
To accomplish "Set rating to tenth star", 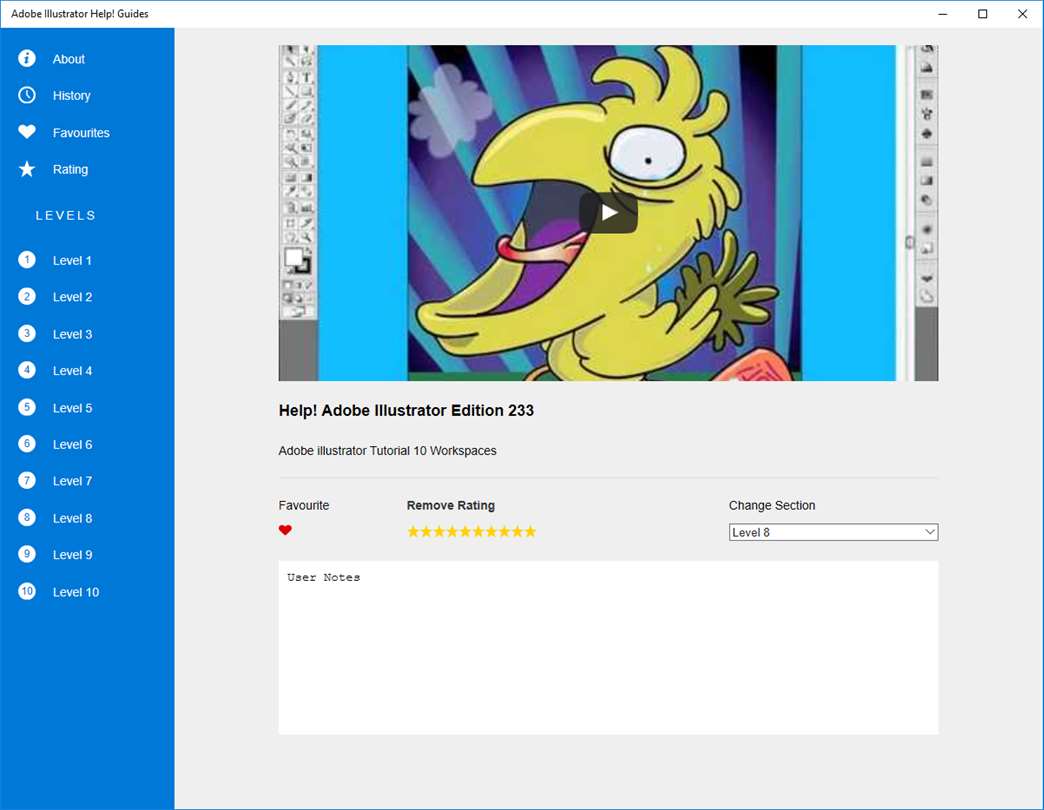I will (x=530, y=532).
